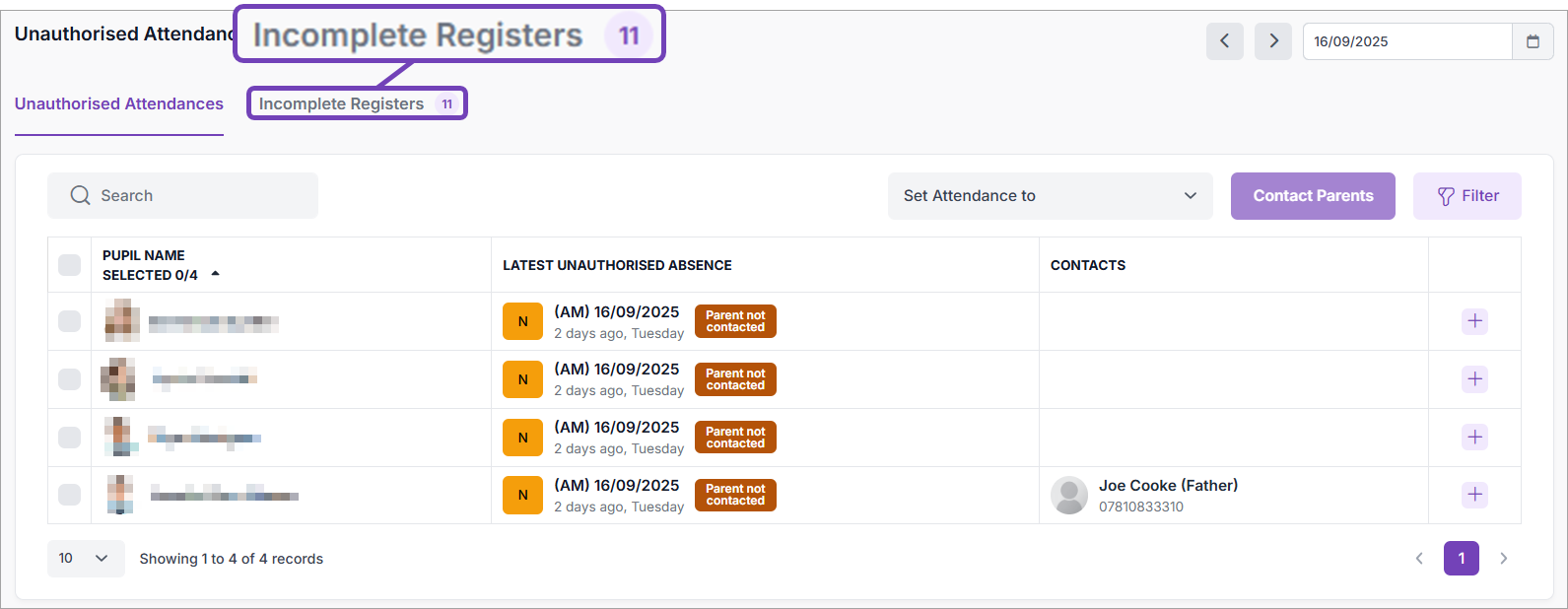Open the 10 records per page dropdown

pos(85,559)
